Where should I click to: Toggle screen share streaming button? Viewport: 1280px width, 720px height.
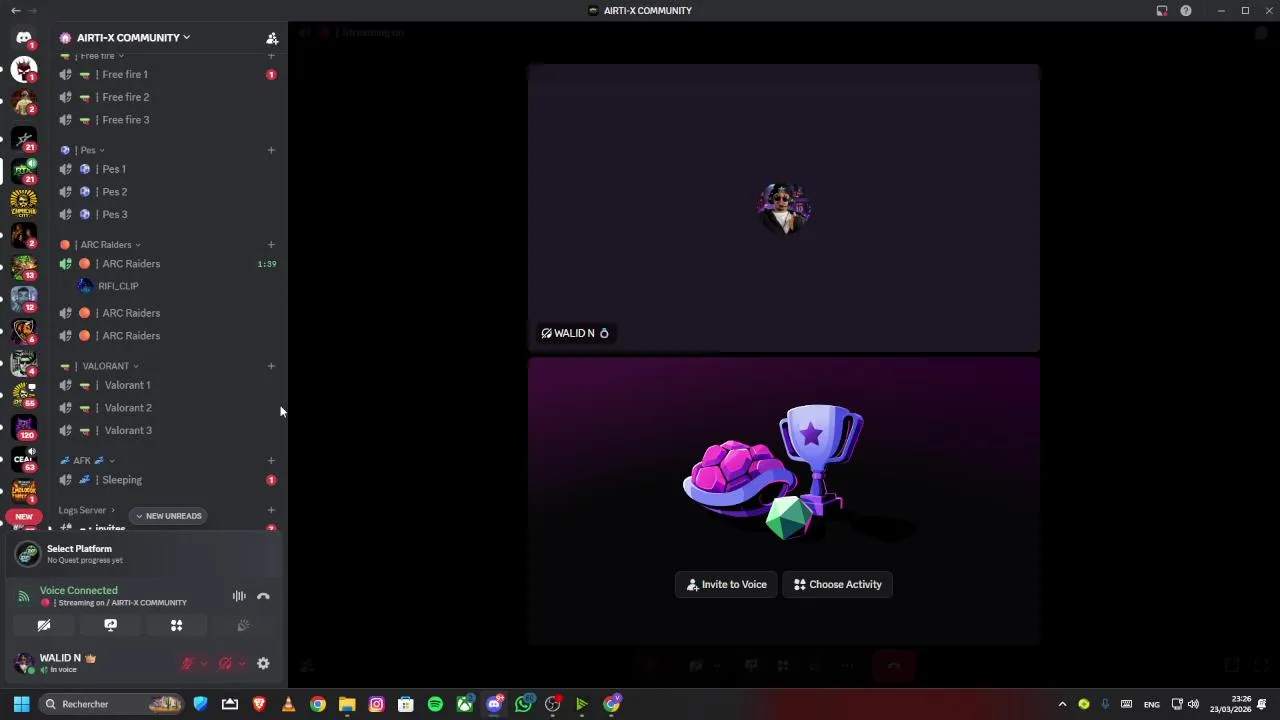pos(110,625)
